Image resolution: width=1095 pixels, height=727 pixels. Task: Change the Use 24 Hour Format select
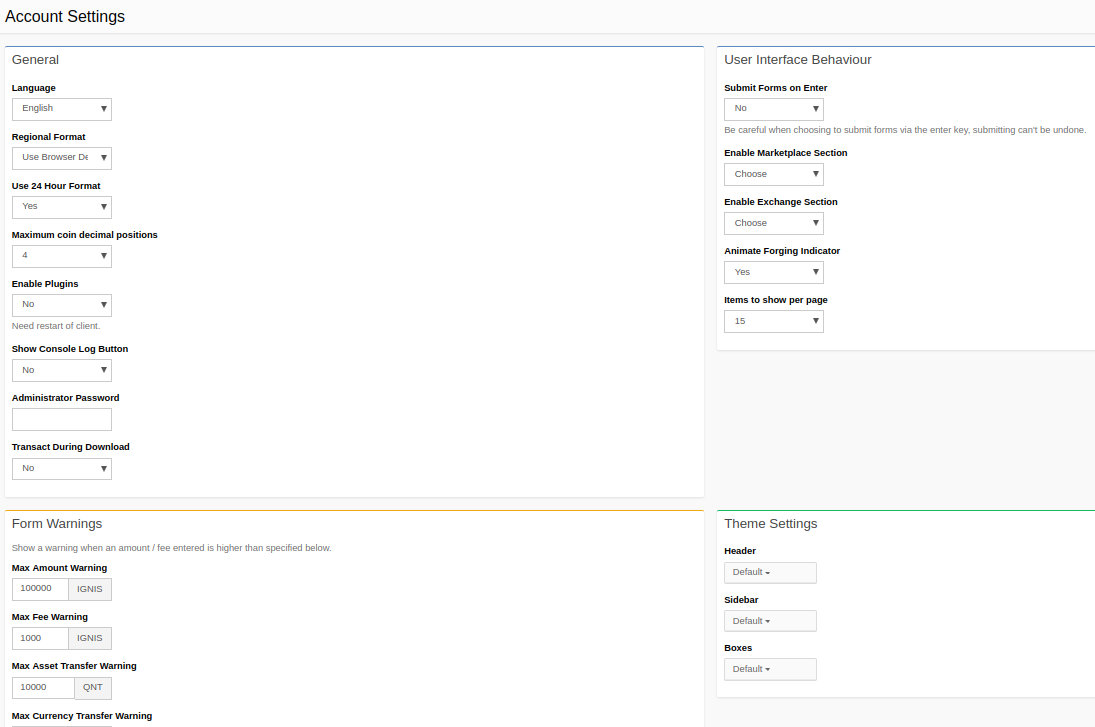tap(62, 207)
